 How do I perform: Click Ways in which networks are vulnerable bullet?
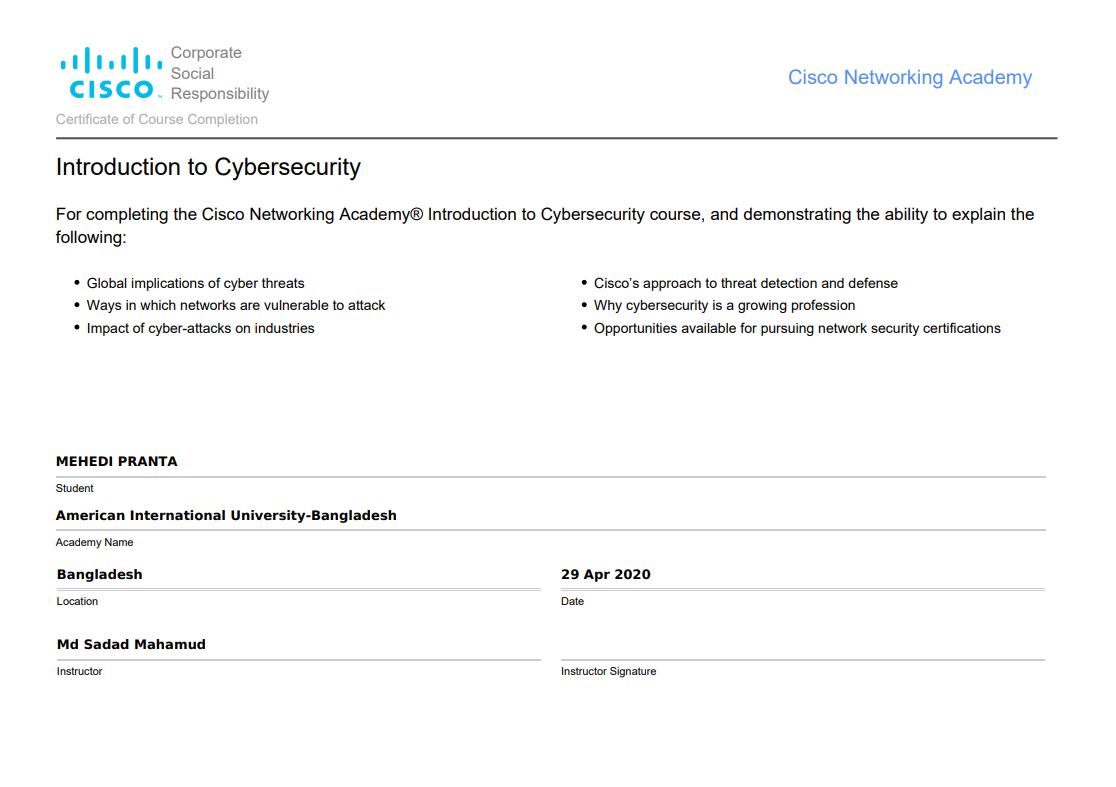[x=236, y=305]
